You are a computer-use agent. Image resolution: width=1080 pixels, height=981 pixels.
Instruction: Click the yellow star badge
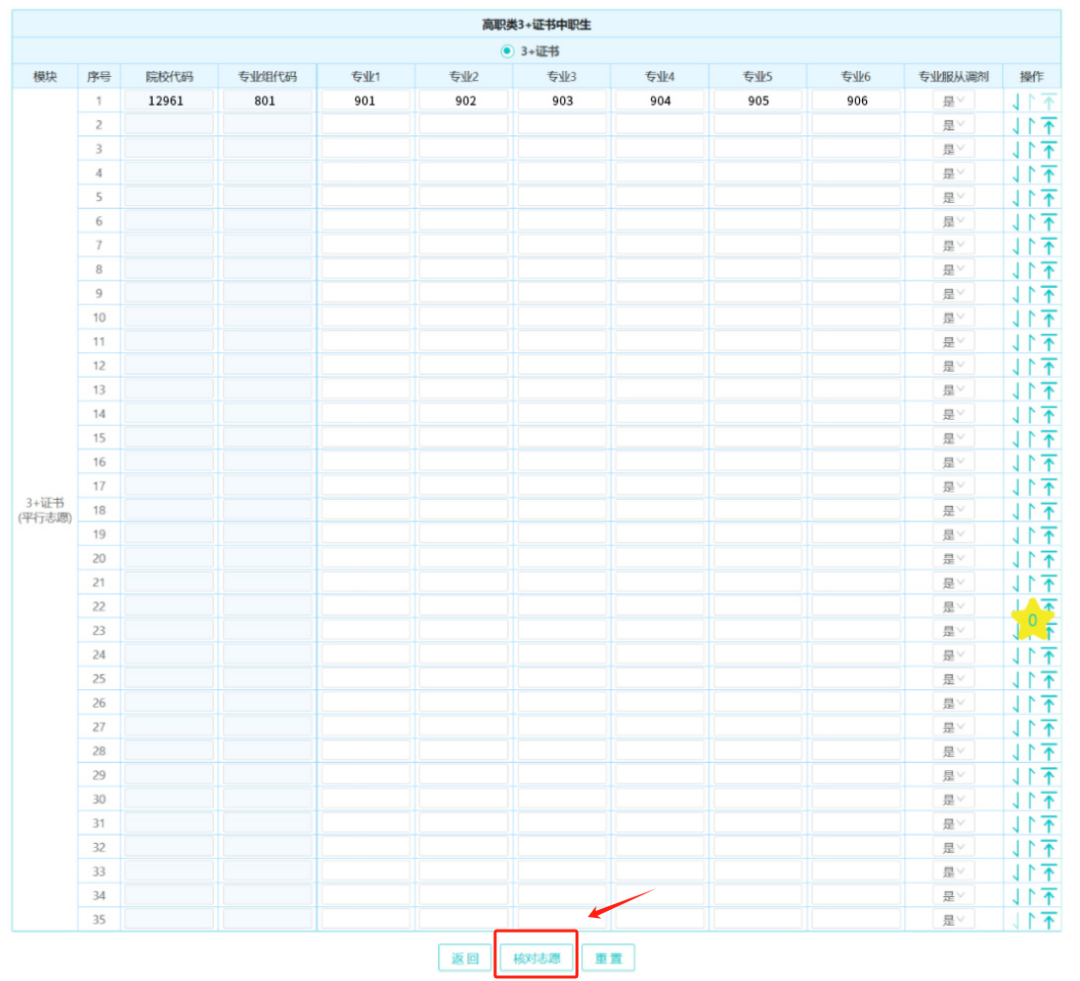(x=1033, y=620)
